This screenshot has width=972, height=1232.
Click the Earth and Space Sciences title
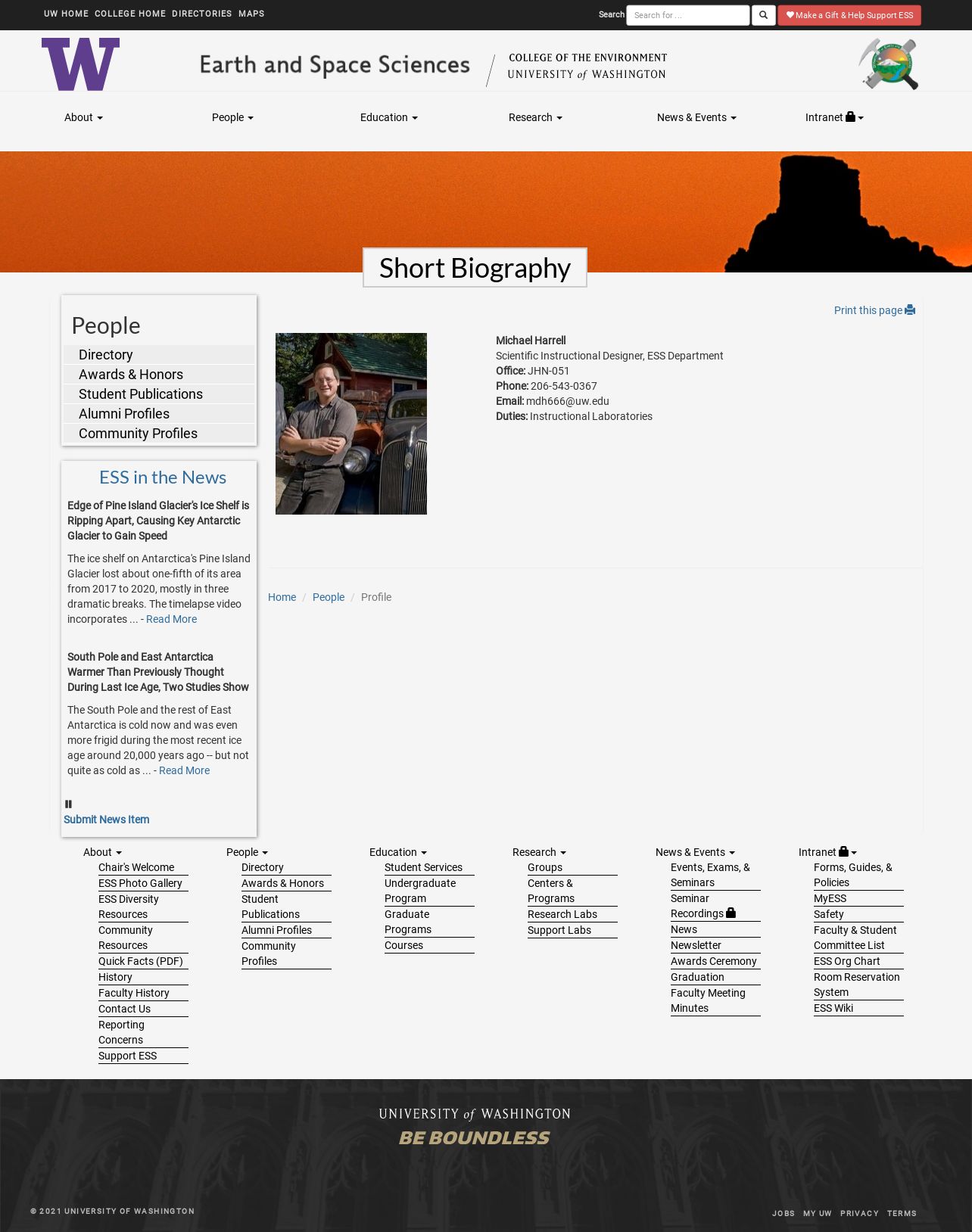[x=335, y=65]
